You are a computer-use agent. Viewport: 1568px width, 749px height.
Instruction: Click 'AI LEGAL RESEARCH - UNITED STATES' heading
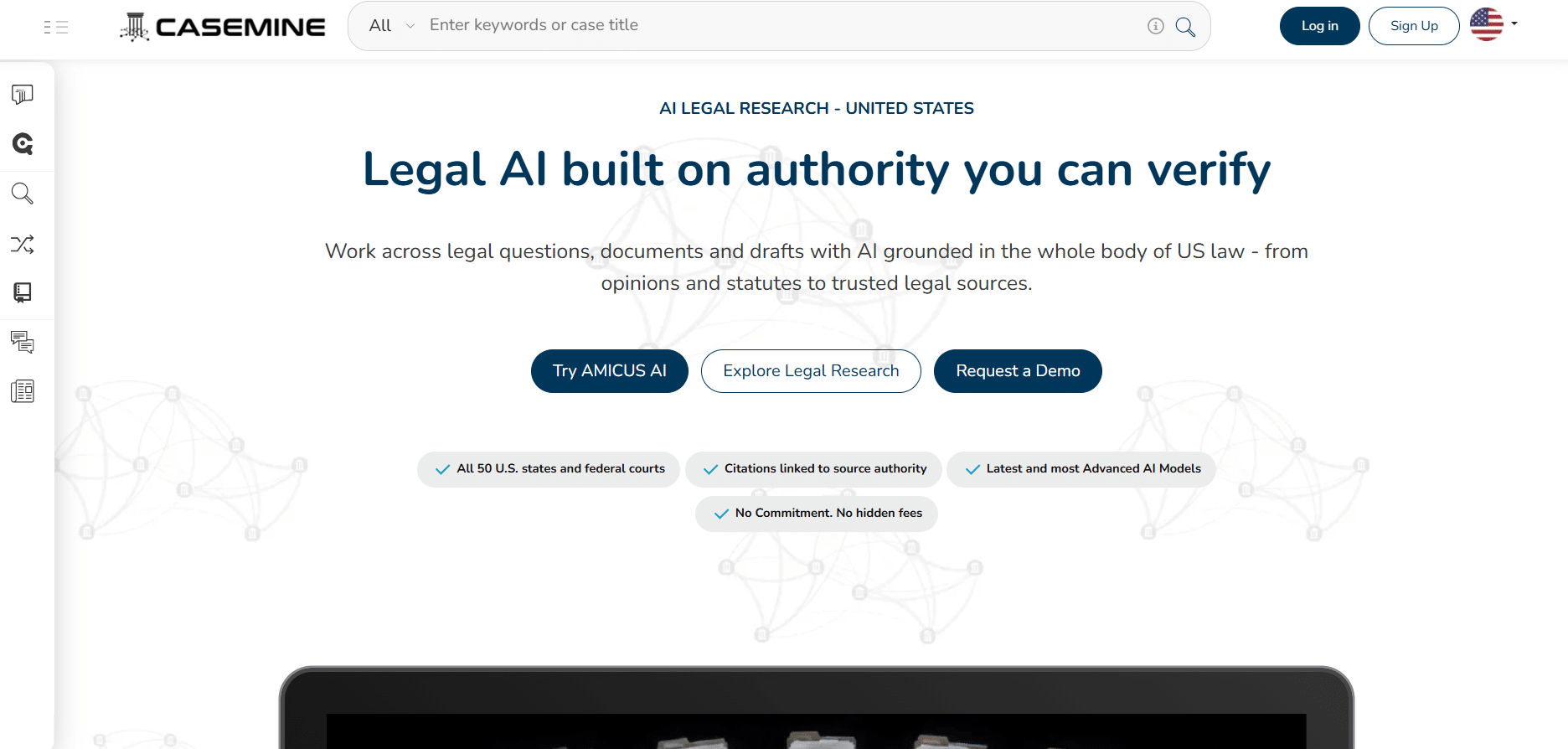click(x=817, y=108)
